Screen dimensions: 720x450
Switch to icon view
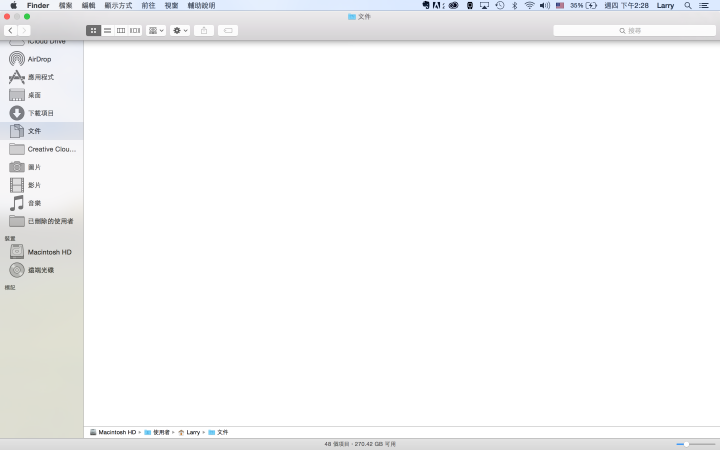click(x=93, y=30)
